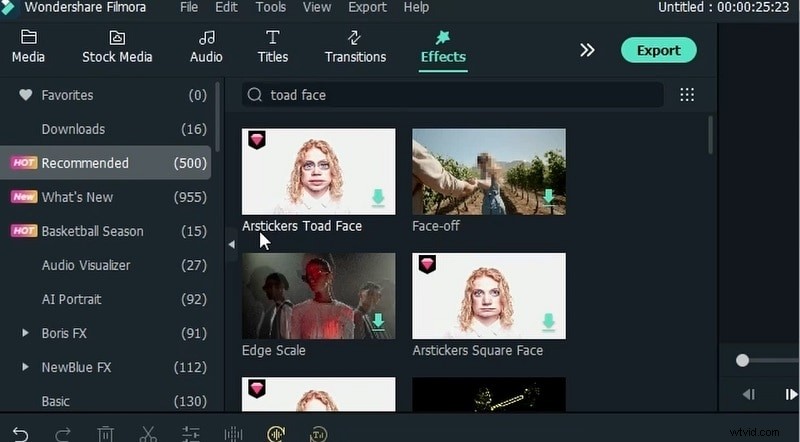Open the Stock Media tab
800x442 pixels.
tap(117, 46)
